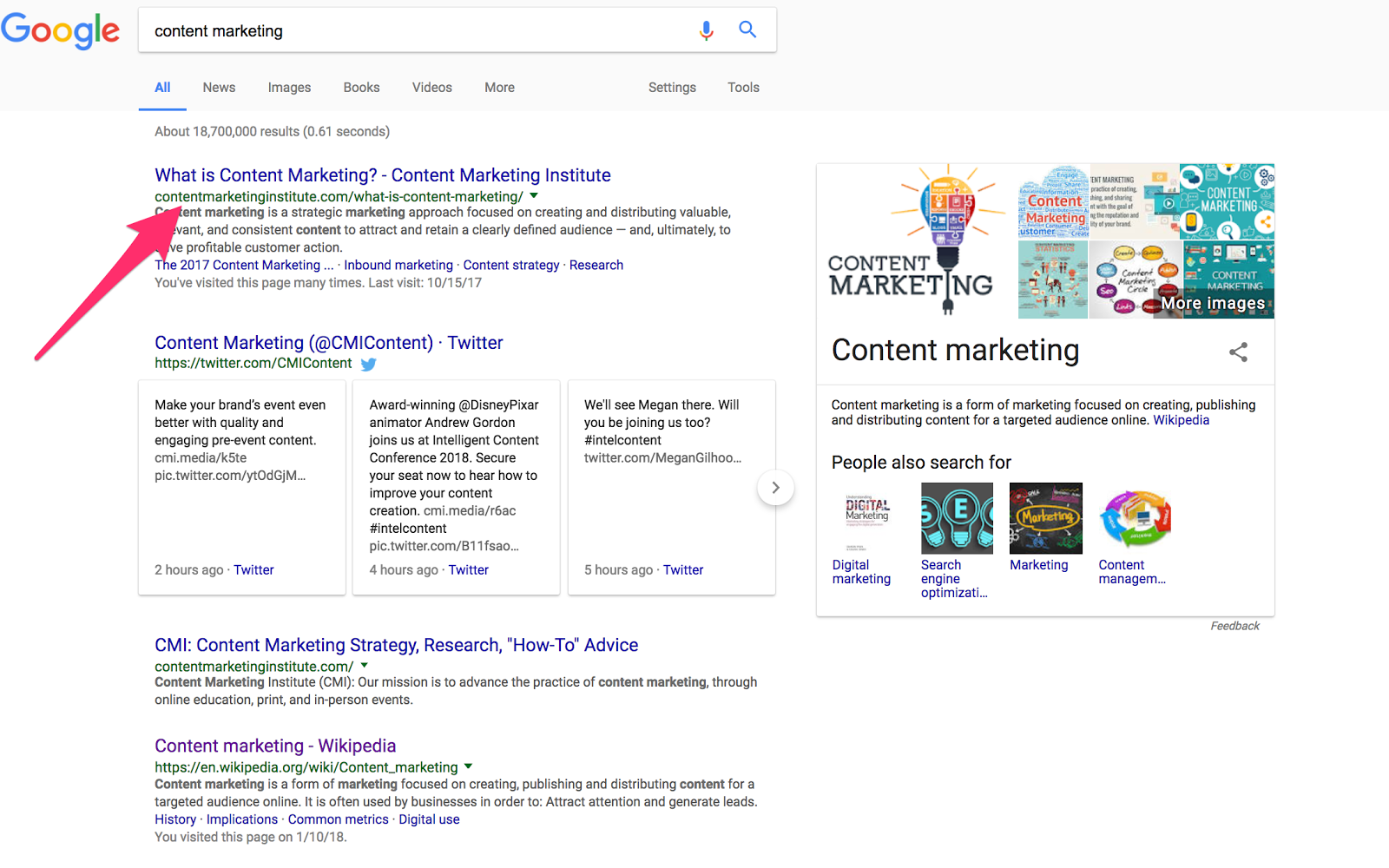Open CMI: Content Marketing Strategy result title
1389x868 pixels.
(397, 645)
